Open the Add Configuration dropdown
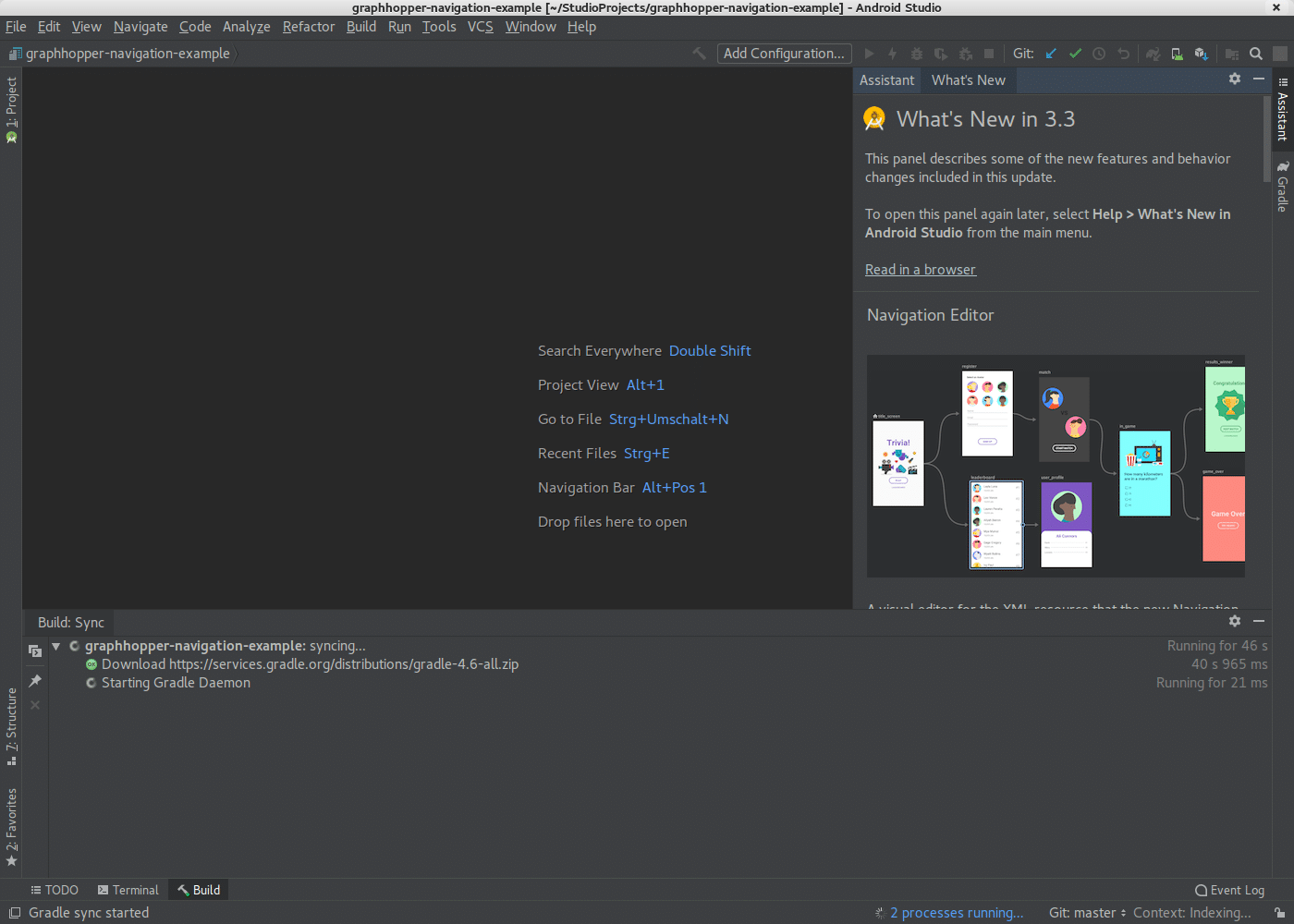 (x=784, y=54)
